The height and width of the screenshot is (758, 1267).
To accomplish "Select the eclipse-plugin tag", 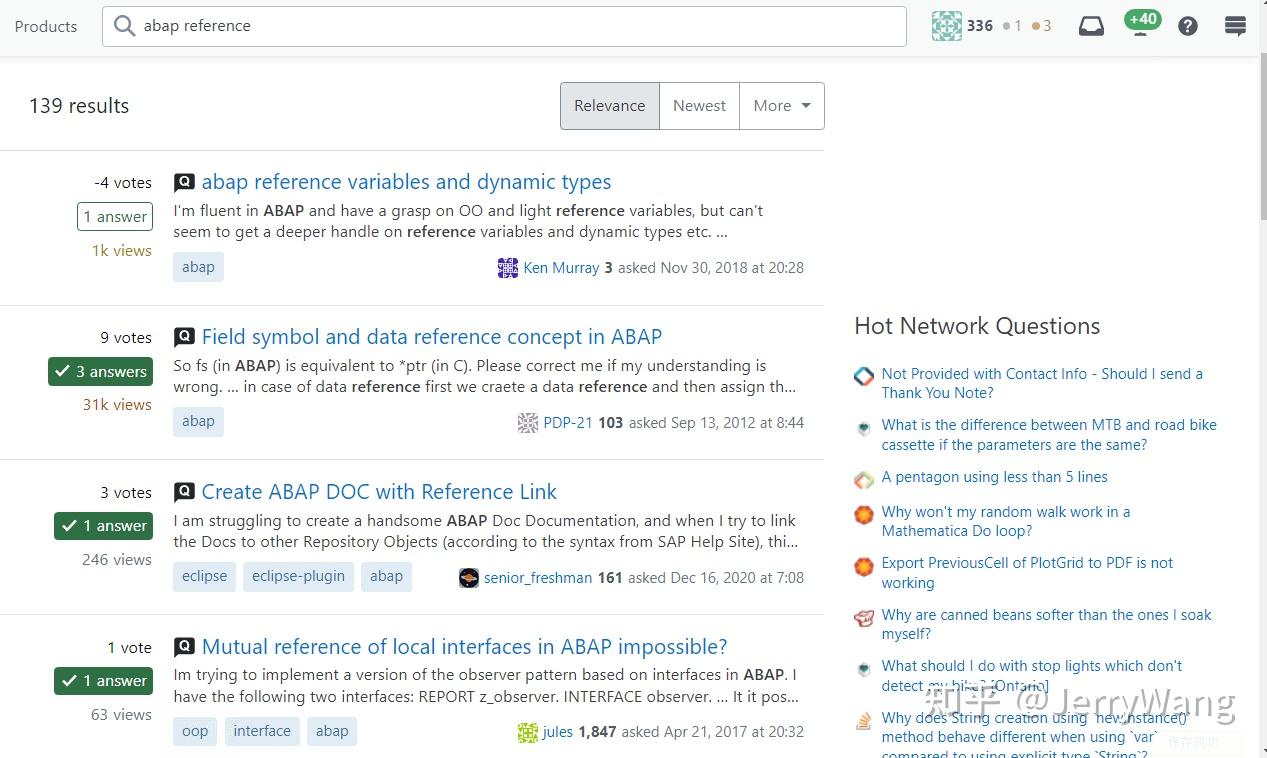I will (298, 576).
